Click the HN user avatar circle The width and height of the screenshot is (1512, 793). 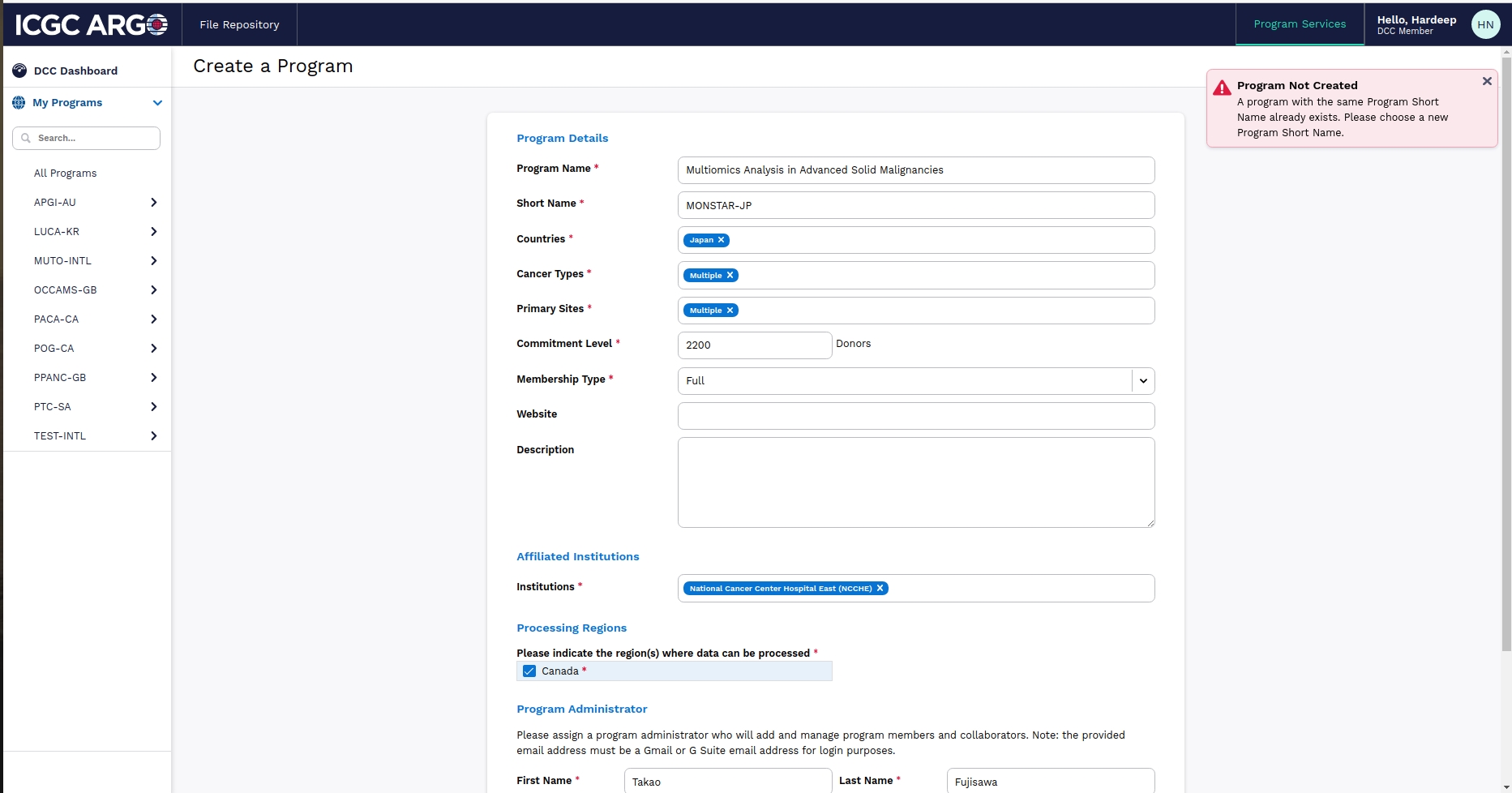point(1486,24)
